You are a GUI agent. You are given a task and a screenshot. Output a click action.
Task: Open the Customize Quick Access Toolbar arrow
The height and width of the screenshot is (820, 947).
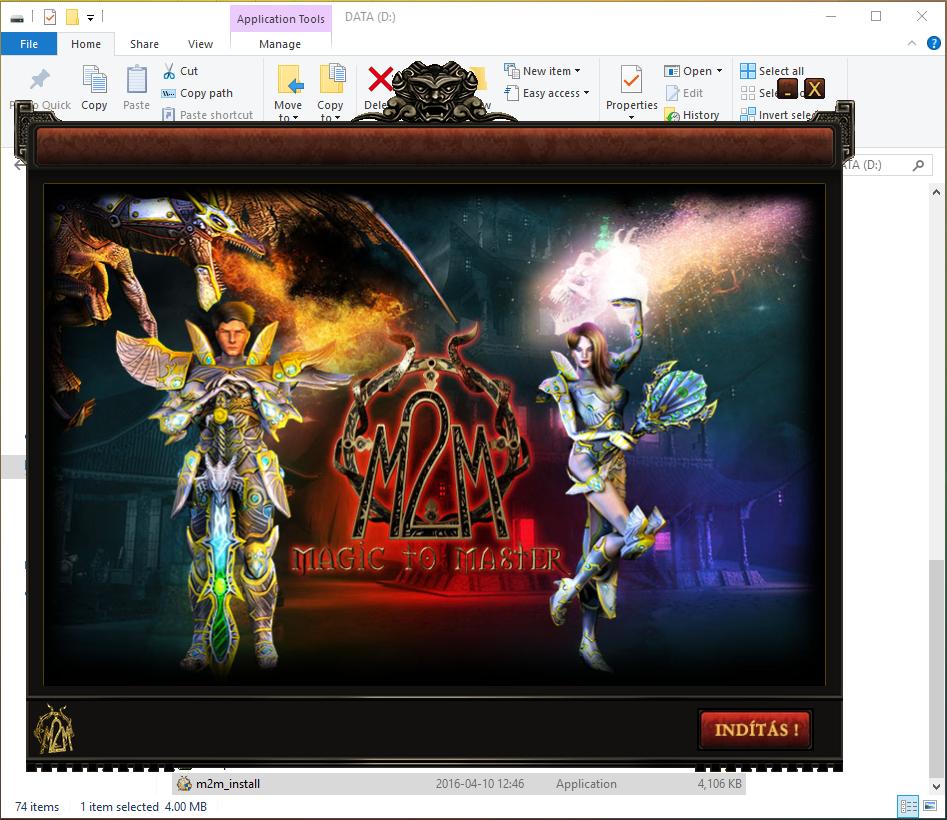click(x=91, y=18)
